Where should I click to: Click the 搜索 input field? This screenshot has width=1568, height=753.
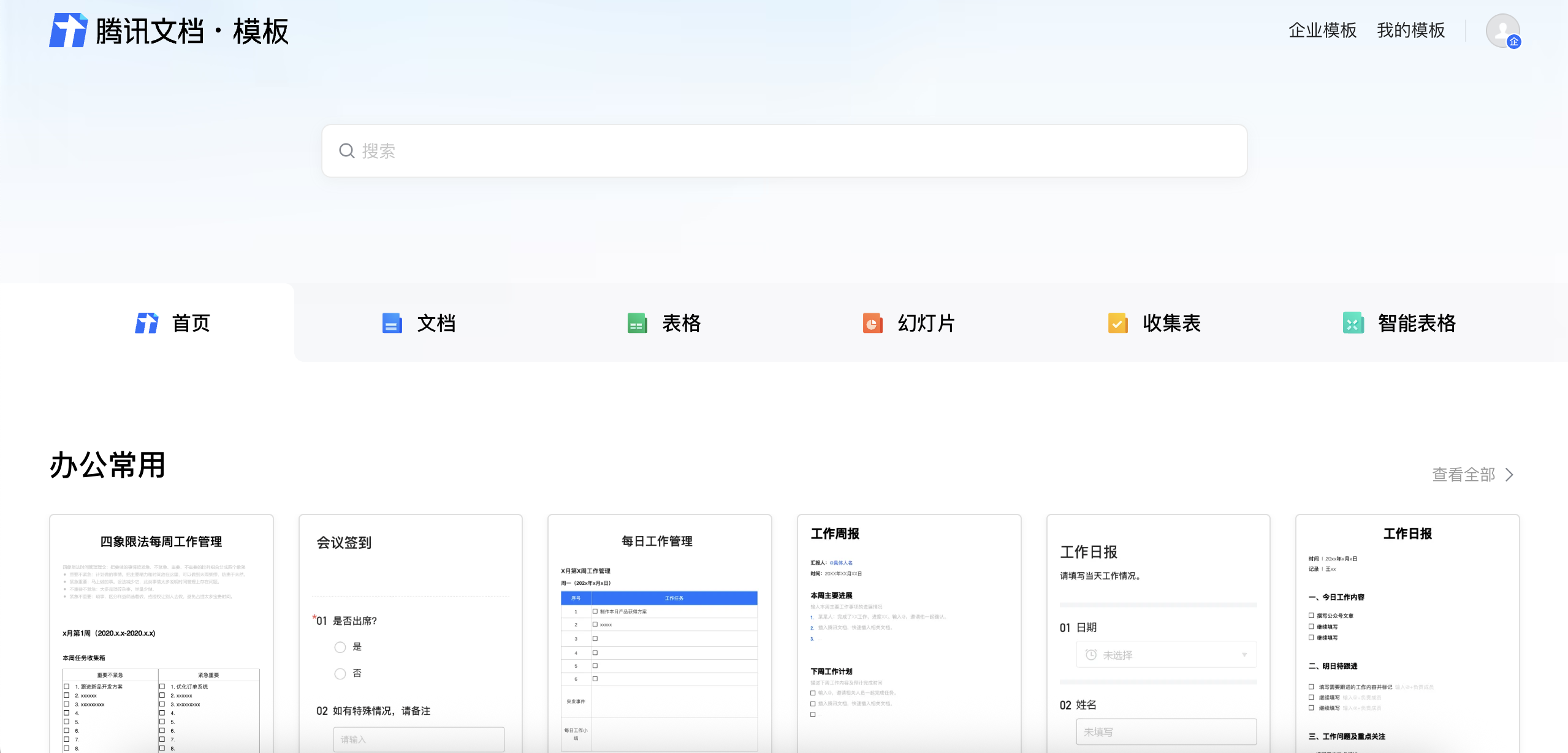(x=785, y=151)
